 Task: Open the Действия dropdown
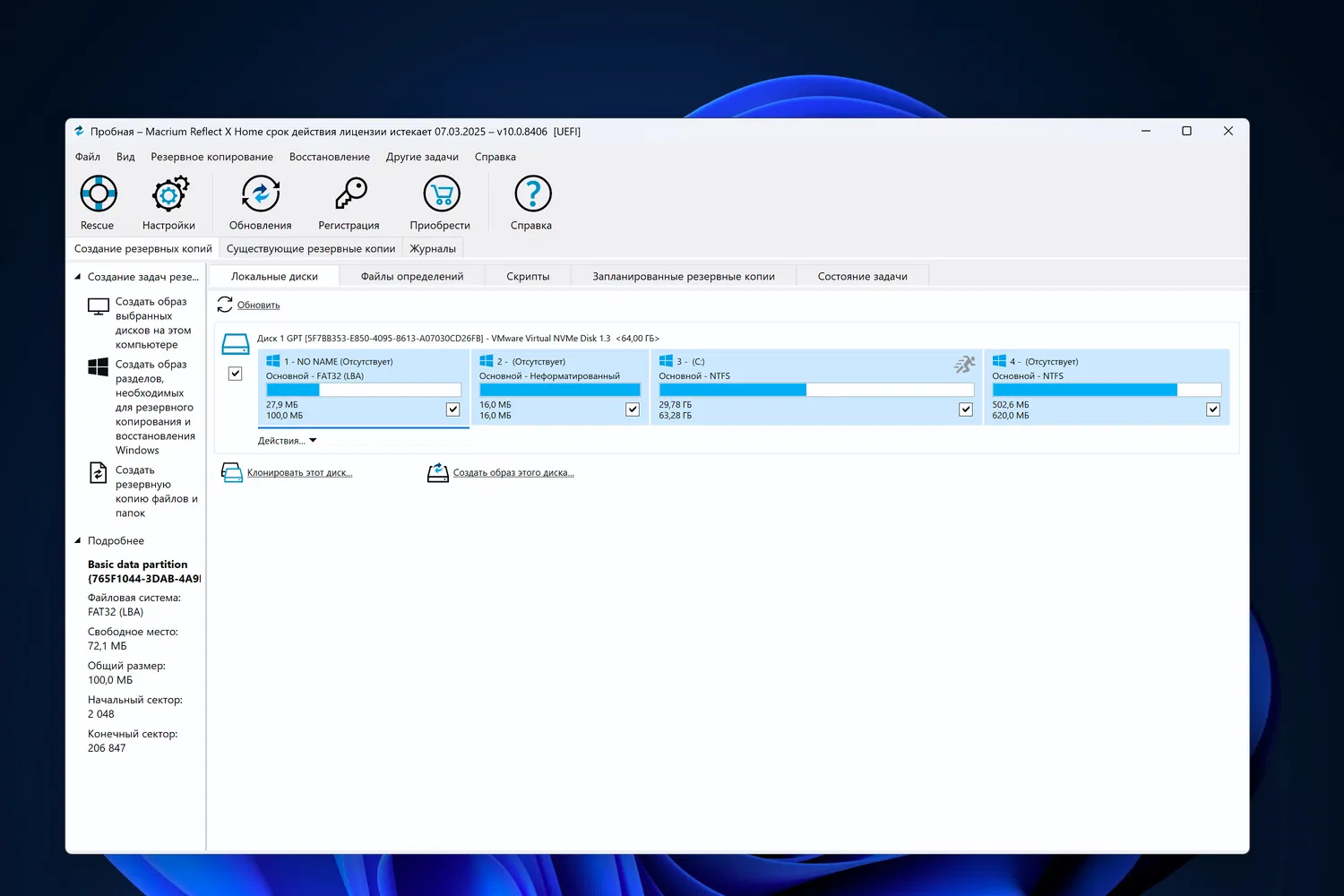[287, 441]
